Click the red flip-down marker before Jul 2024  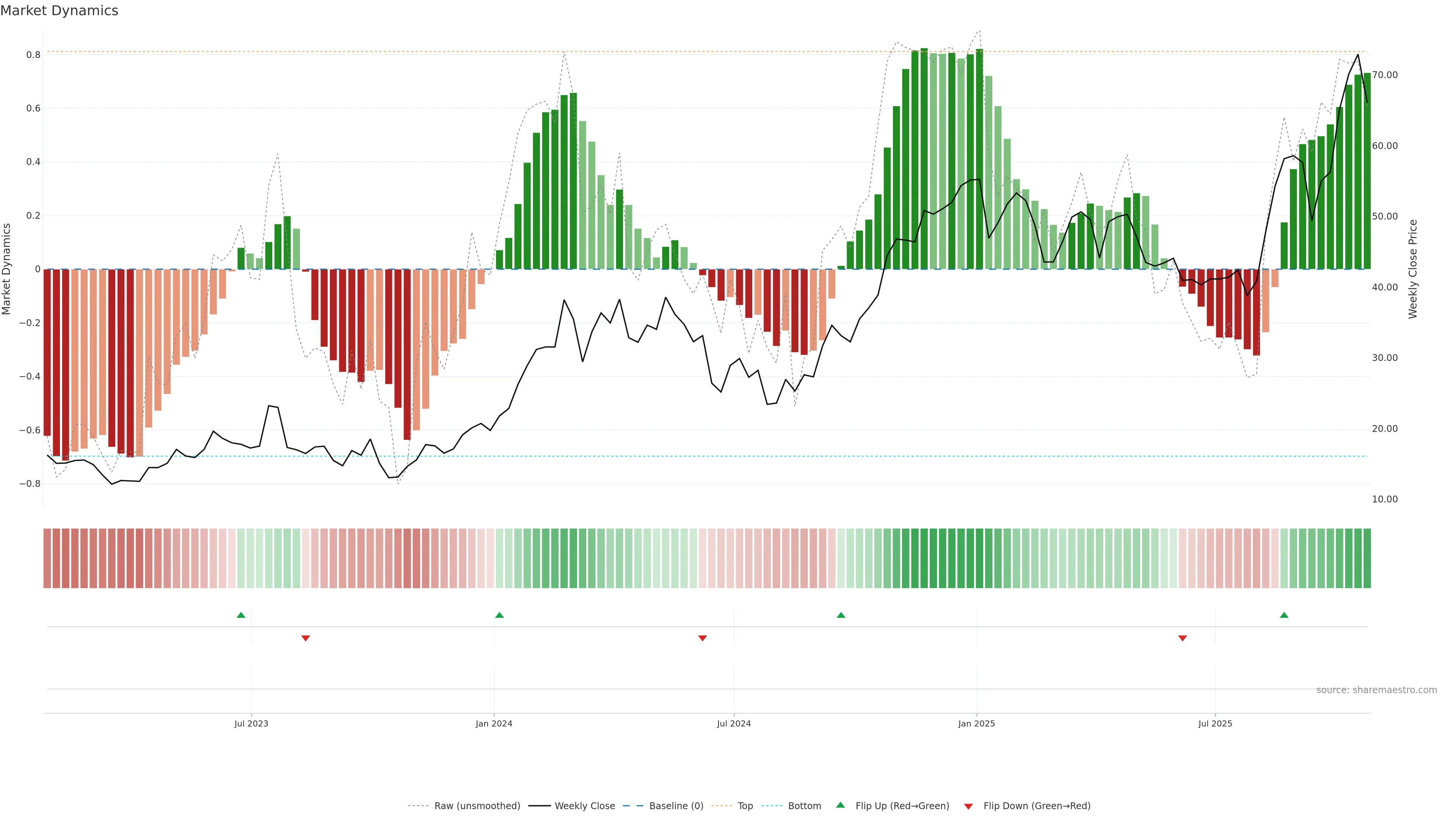point(703,638)
